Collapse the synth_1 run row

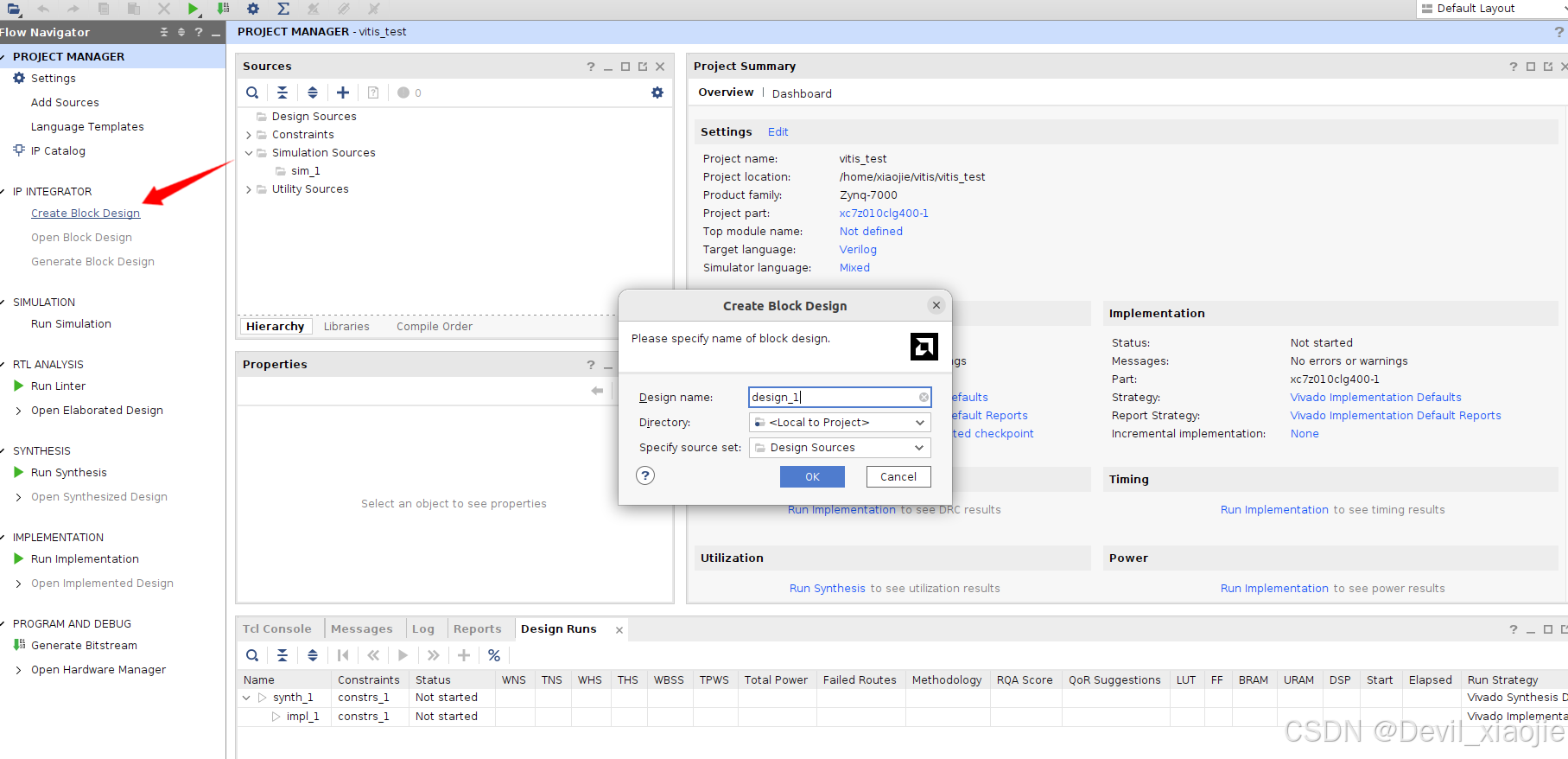(x=246, y=698)
